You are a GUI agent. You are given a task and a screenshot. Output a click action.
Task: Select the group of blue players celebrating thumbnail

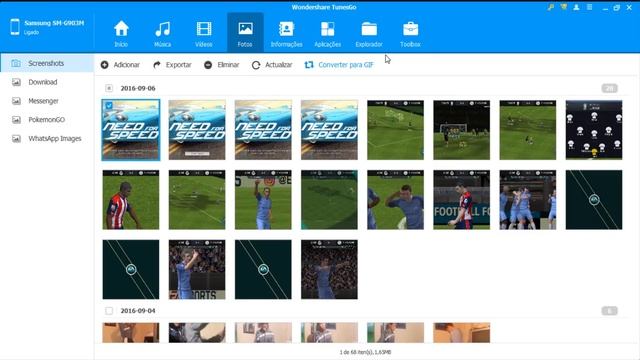[x=528, y=200]
